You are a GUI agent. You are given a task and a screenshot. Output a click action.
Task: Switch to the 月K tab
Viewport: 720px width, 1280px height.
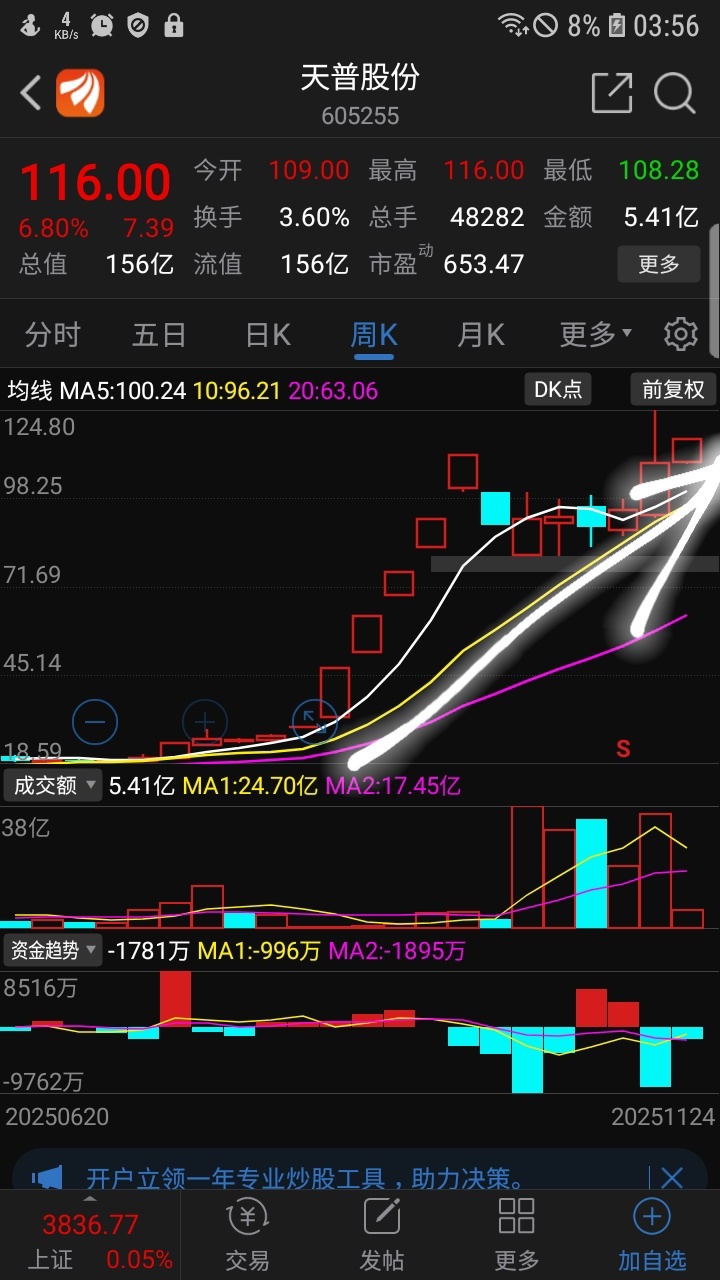click(481, 335)
